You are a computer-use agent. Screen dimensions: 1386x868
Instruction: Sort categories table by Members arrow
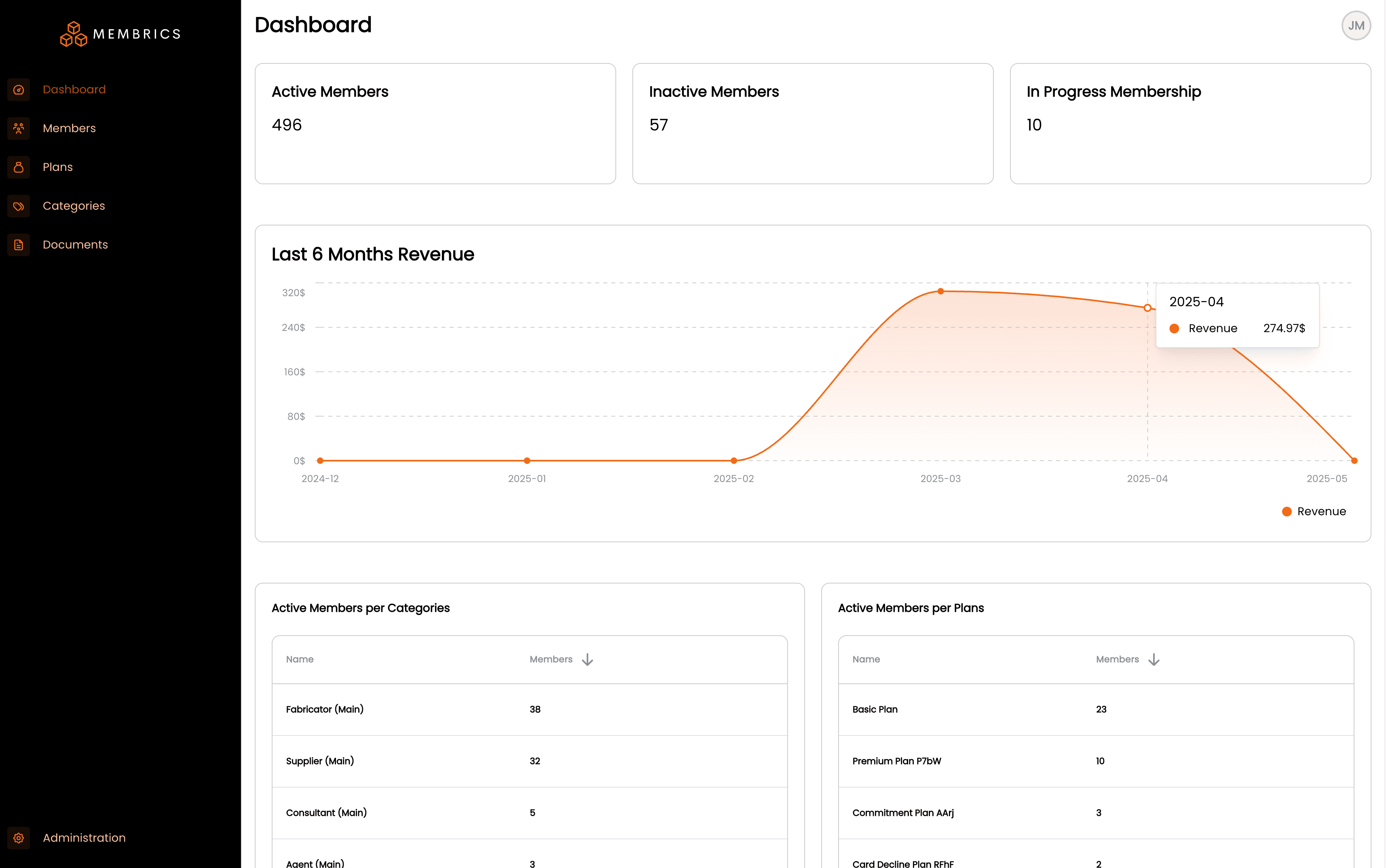coord(587,659)
